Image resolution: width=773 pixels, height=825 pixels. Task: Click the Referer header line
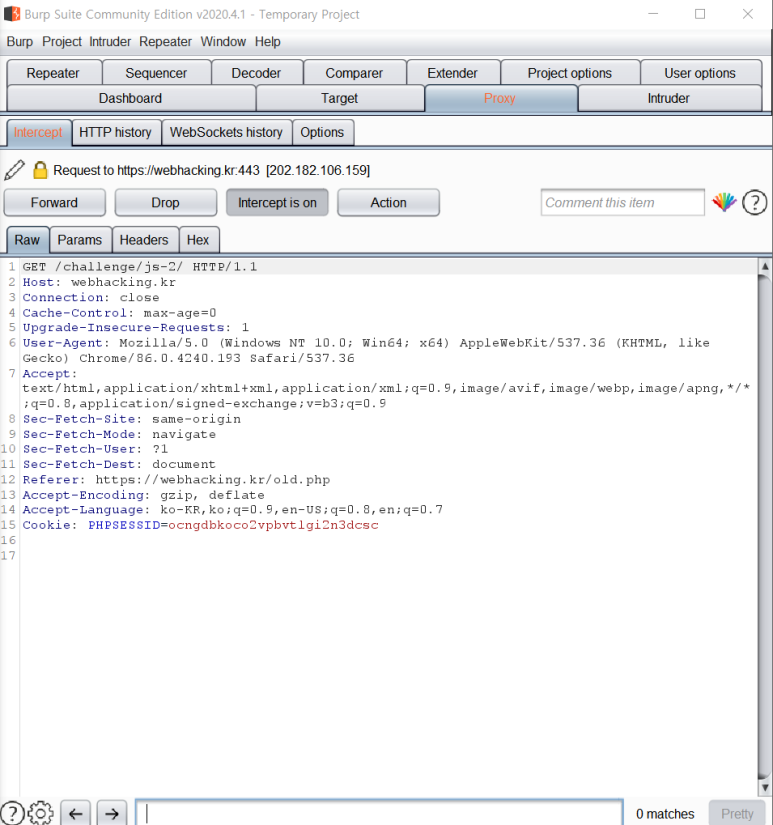[x=176, y=479]
